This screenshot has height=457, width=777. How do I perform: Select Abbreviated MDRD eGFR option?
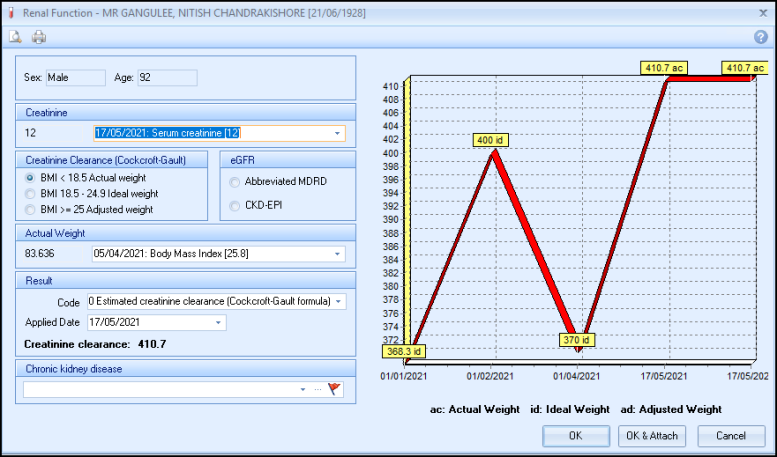[x=235, y=182]
